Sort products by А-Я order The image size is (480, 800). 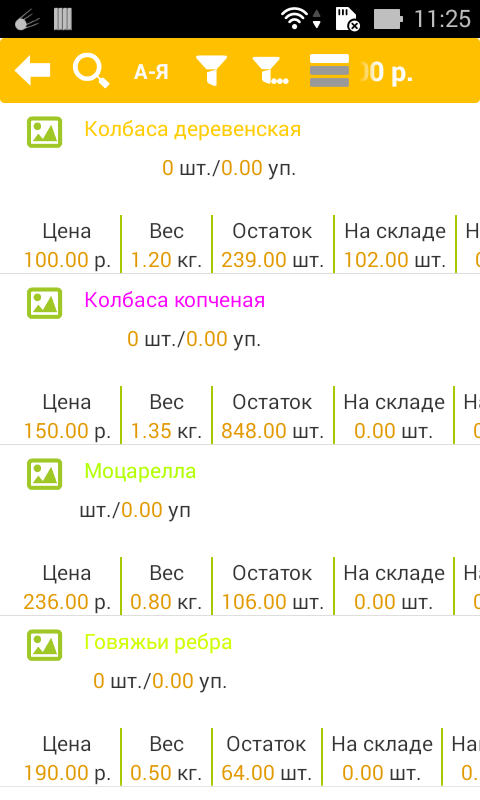[151, 72]
